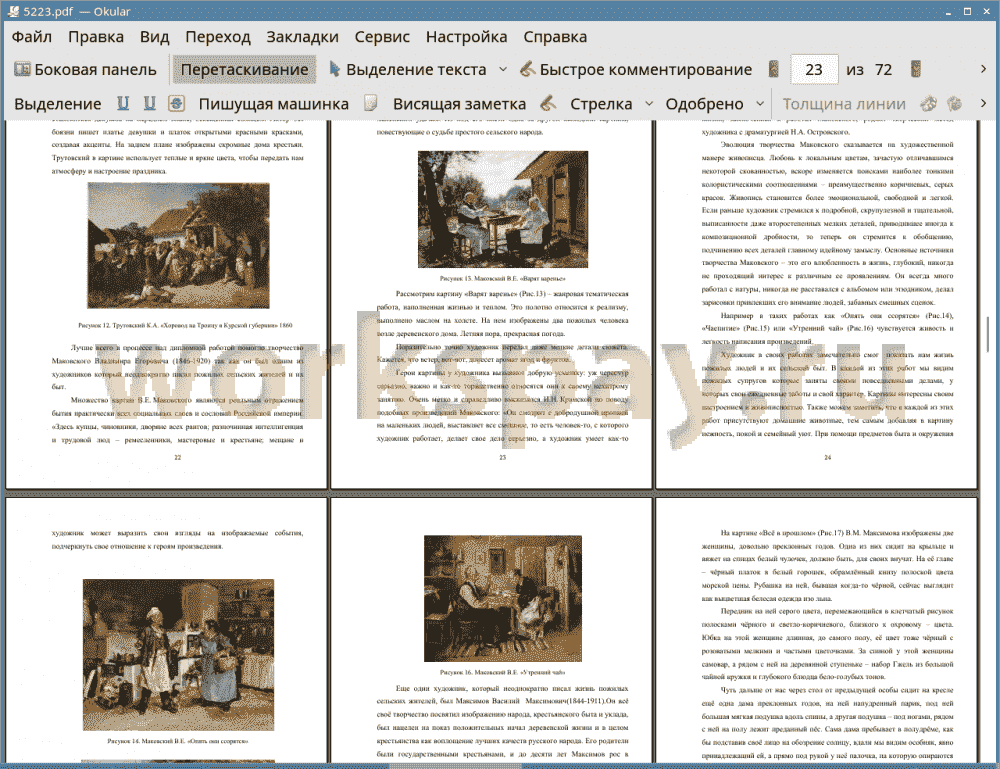
Task: Select the strikeout annotation icon
Action: click(x=177, y=103)
